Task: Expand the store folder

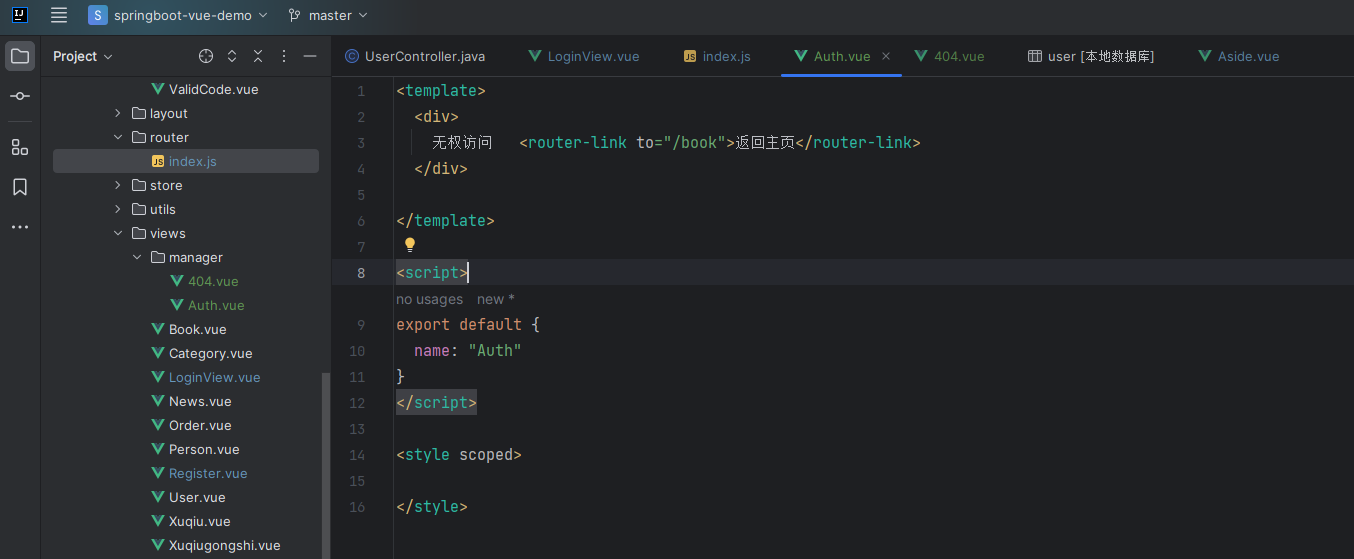Action: [118, 185]
